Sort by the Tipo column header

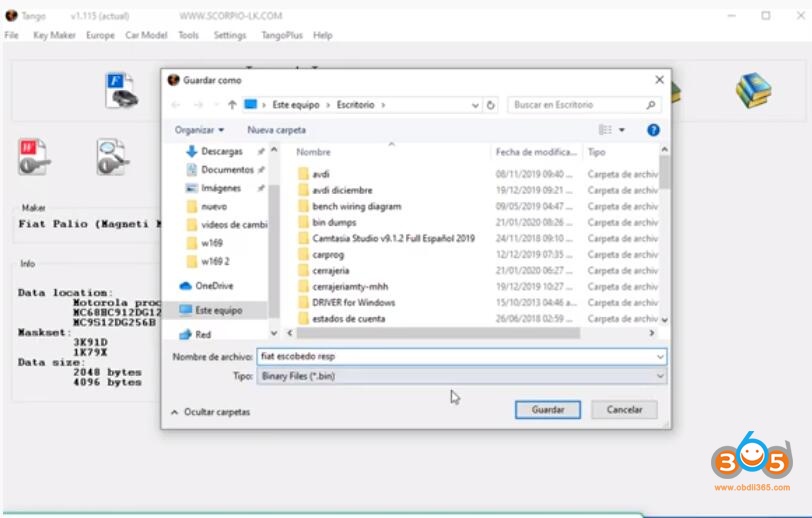[596, 152]
